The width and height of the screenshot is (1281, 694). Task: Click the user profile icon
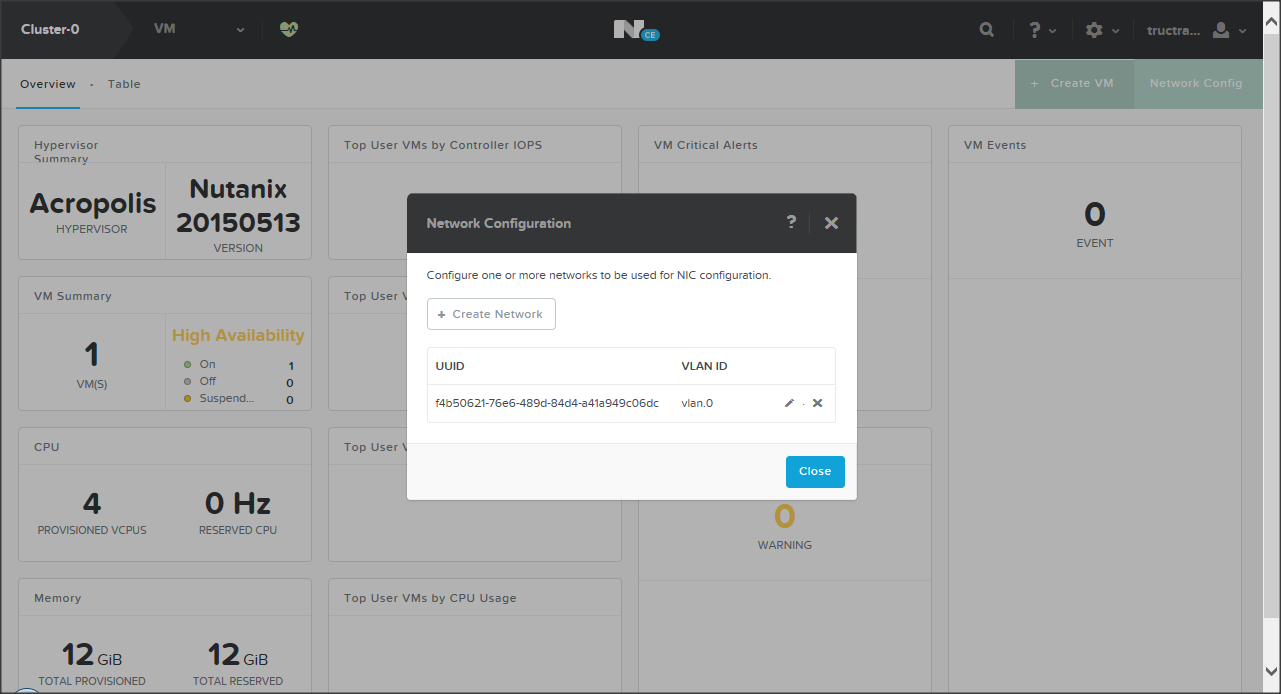1220,30
